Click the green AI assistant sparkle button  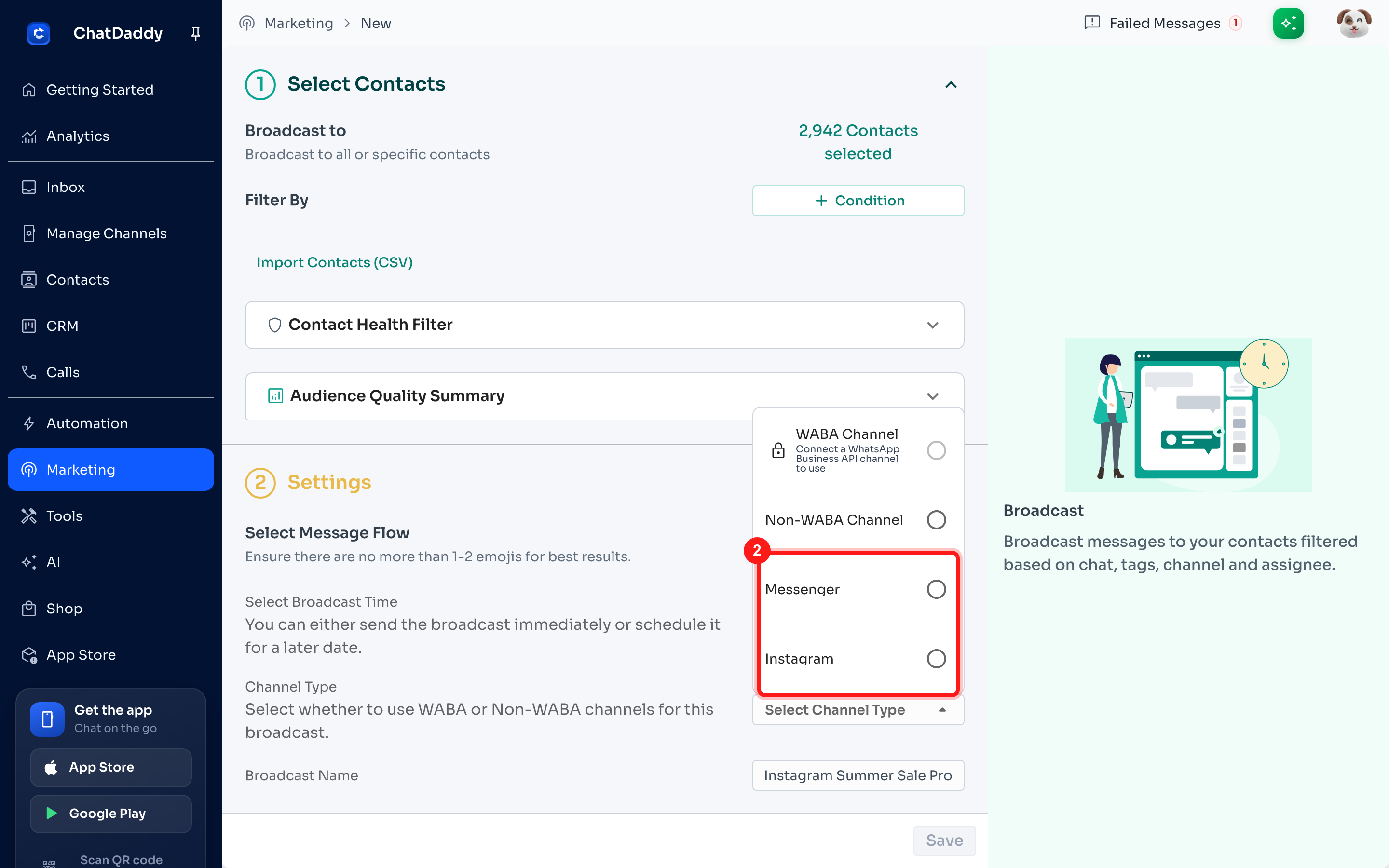(1289, 23)
